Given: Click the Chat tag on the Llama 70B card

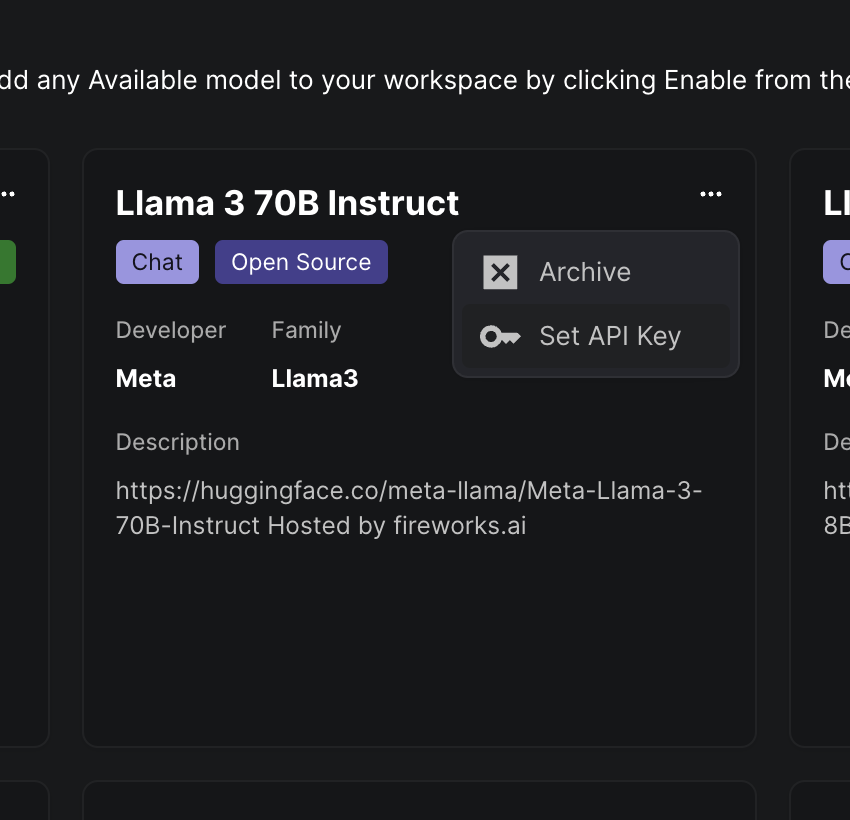Looking at the screenshot, I should click(157, 262).
